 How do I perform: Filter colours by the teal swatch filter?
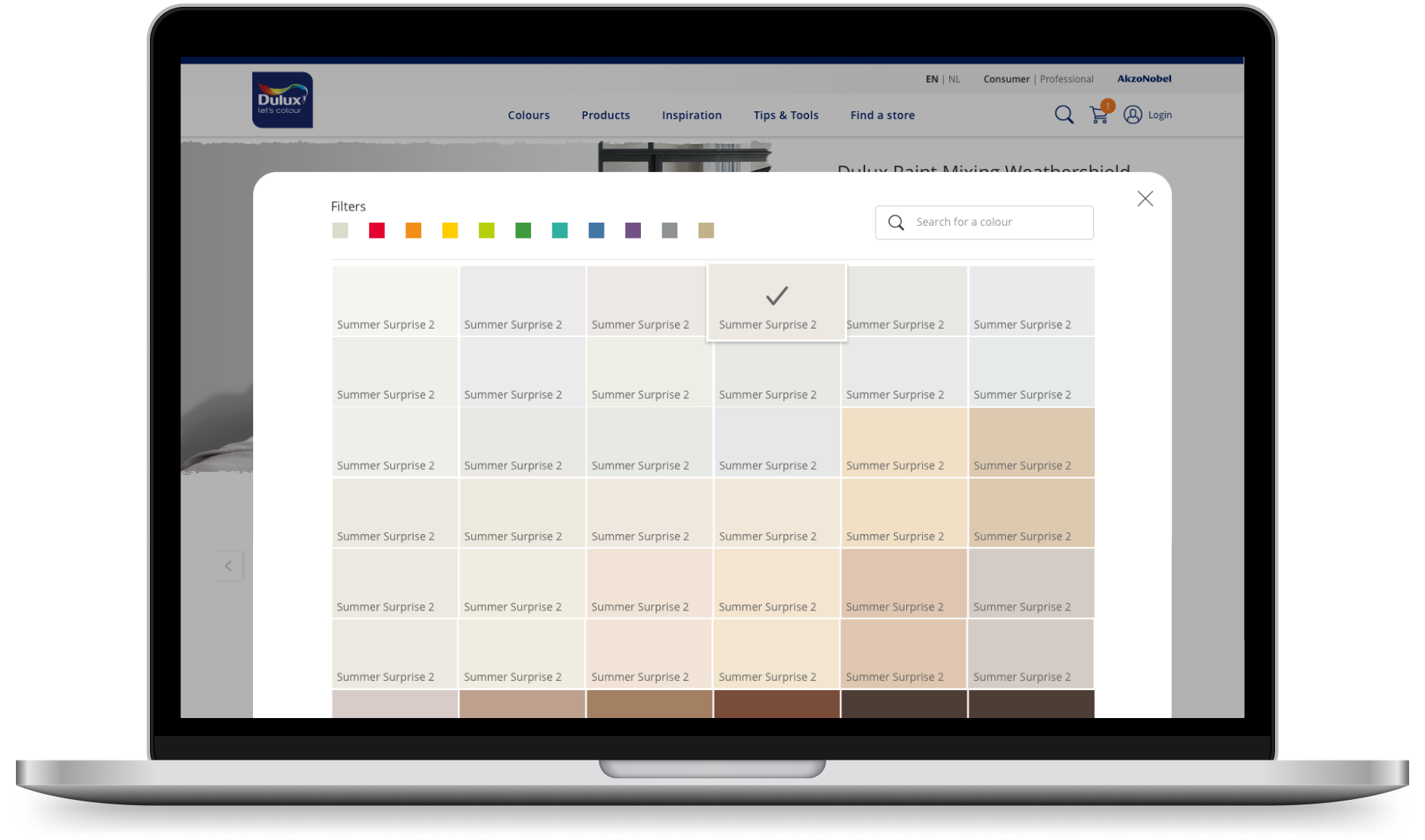pyautogui.click(x=559, y=230)
